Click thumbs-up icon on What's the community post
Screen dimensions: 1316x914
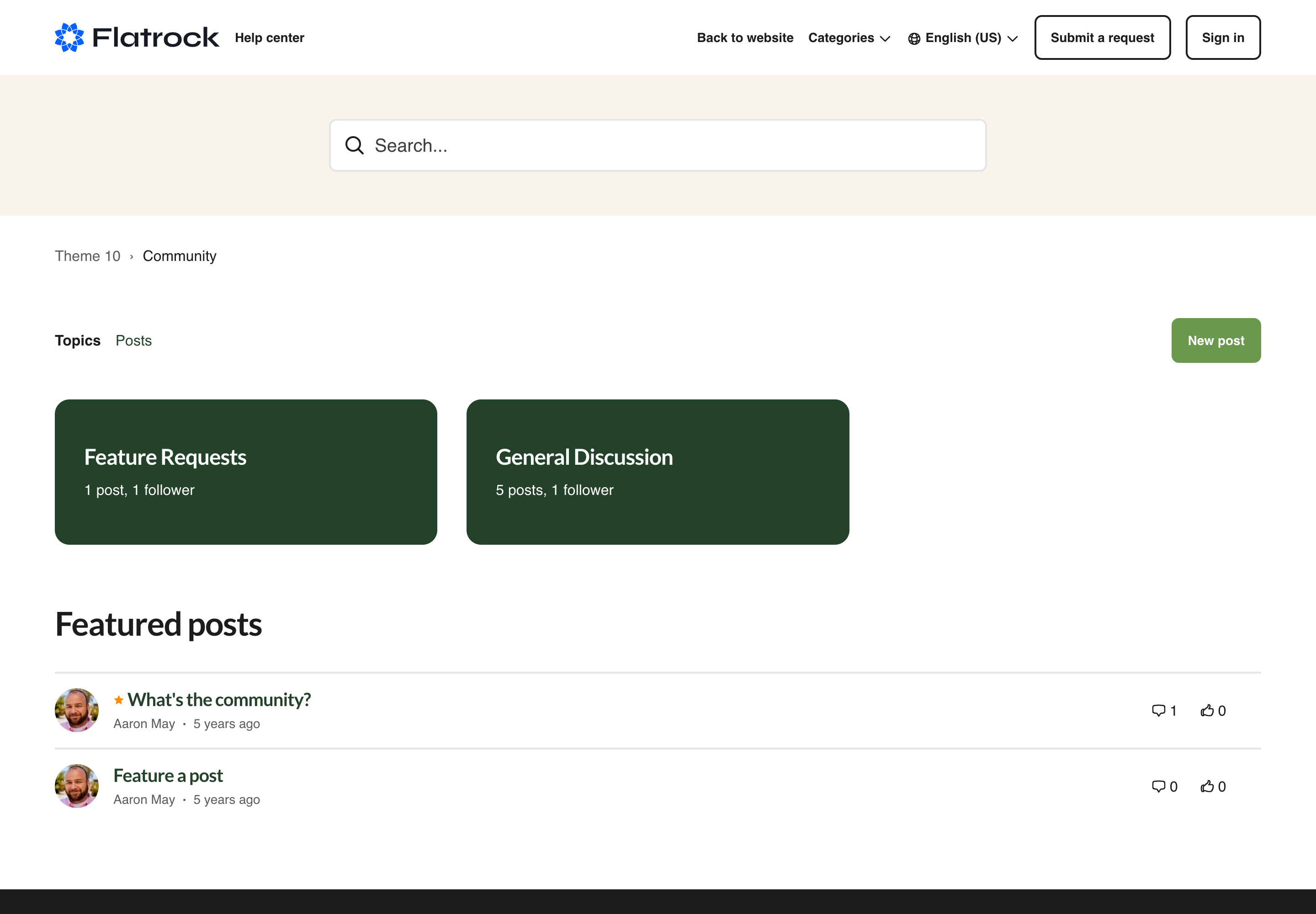click(1207, 711)
